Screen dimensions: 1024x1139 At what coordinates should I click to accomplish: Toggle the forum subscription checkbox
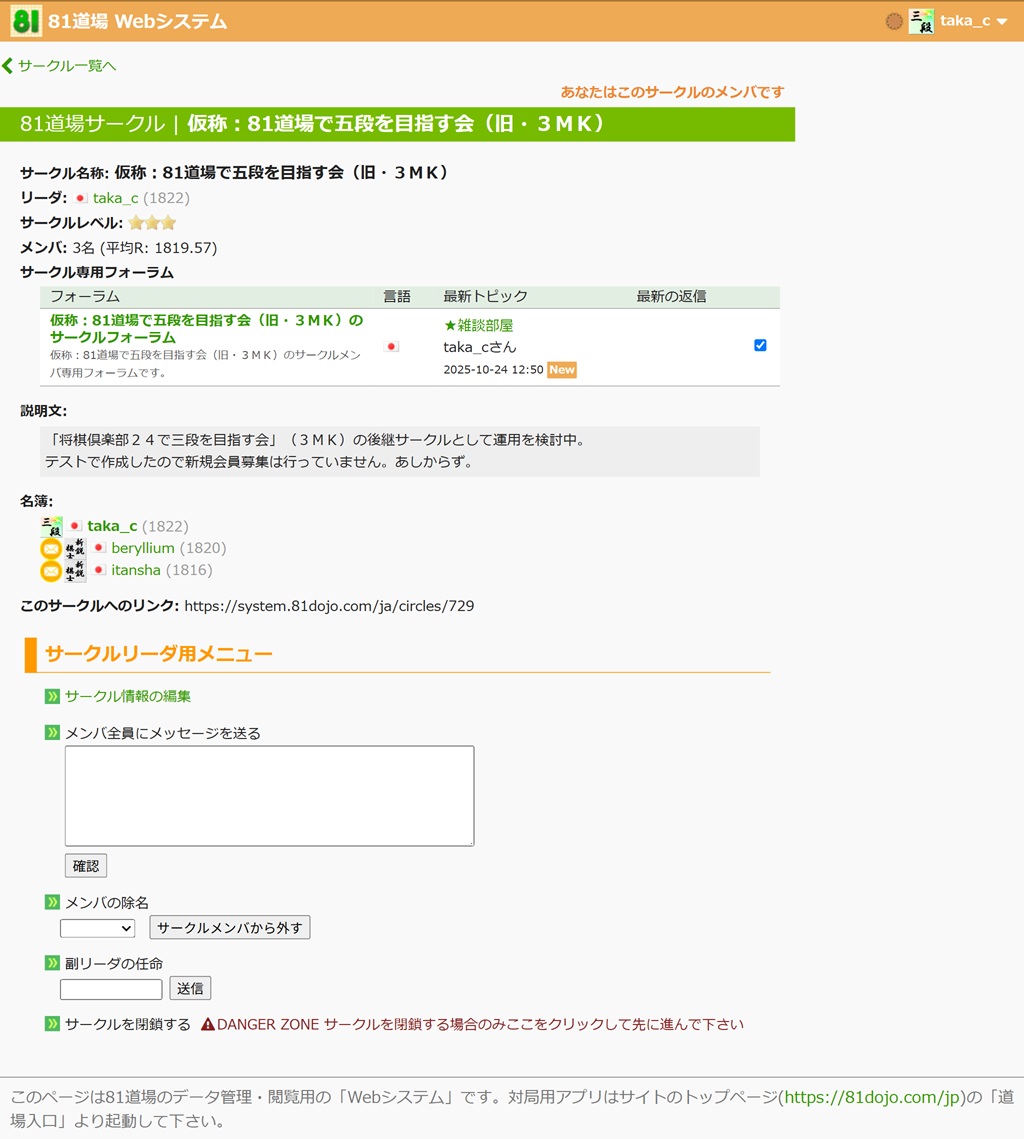[760, 345]
